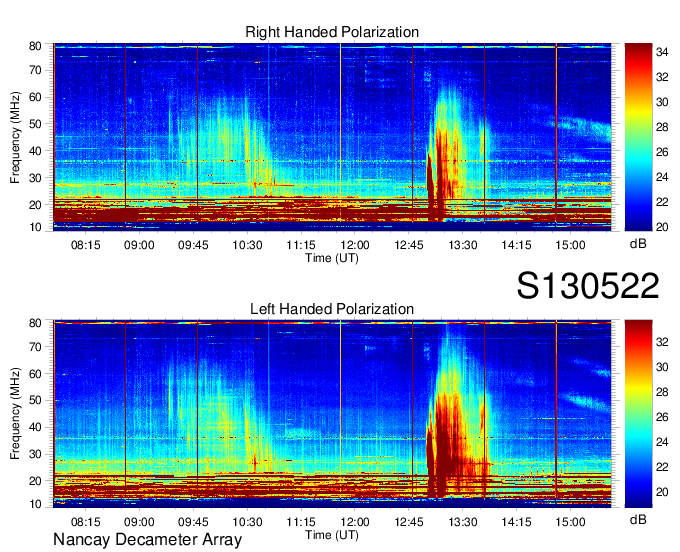Click the Left Handed Polarization title
This screenshot has width=680, height=552.
click(x=332, y=309)
